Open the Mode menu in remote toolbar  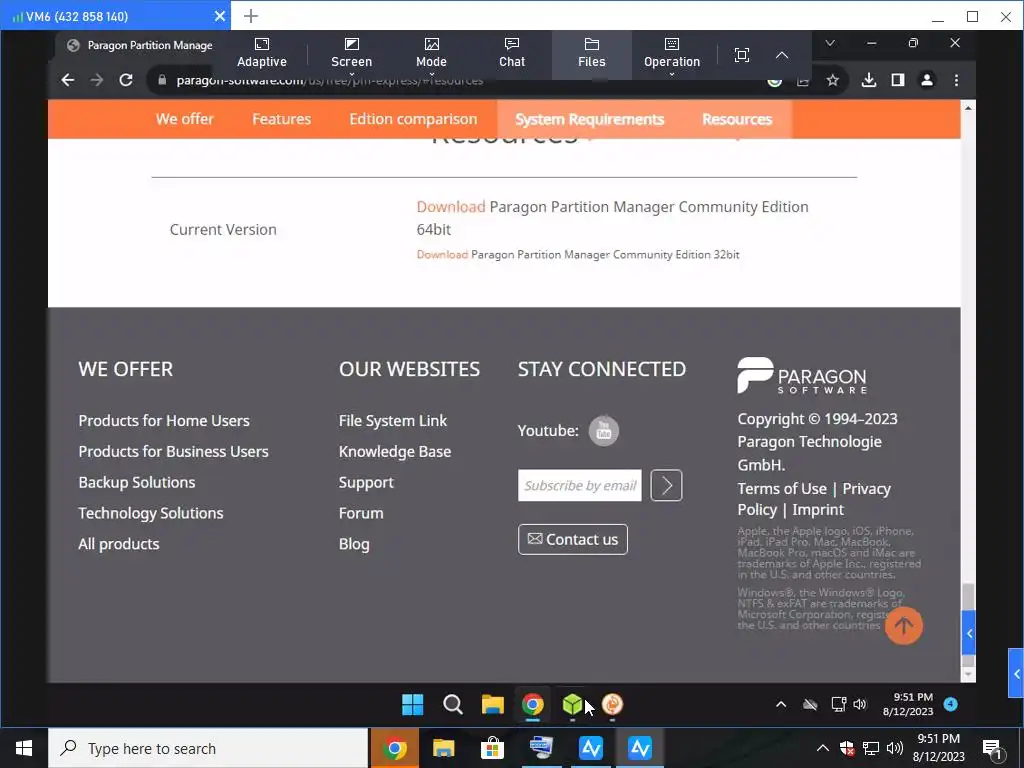[x=431, y=53]
